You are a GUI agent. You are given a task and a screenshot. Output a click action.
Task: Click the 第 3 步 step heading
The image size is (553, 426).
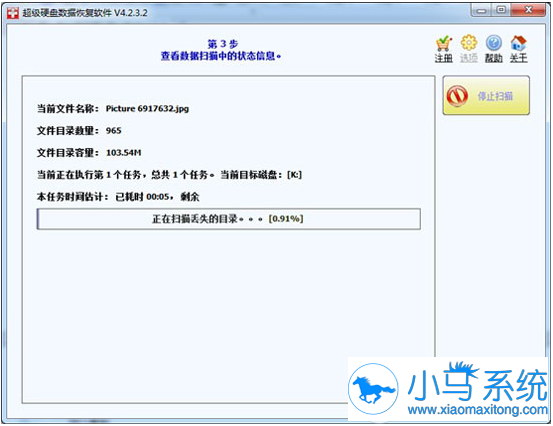tap(223, 44)
